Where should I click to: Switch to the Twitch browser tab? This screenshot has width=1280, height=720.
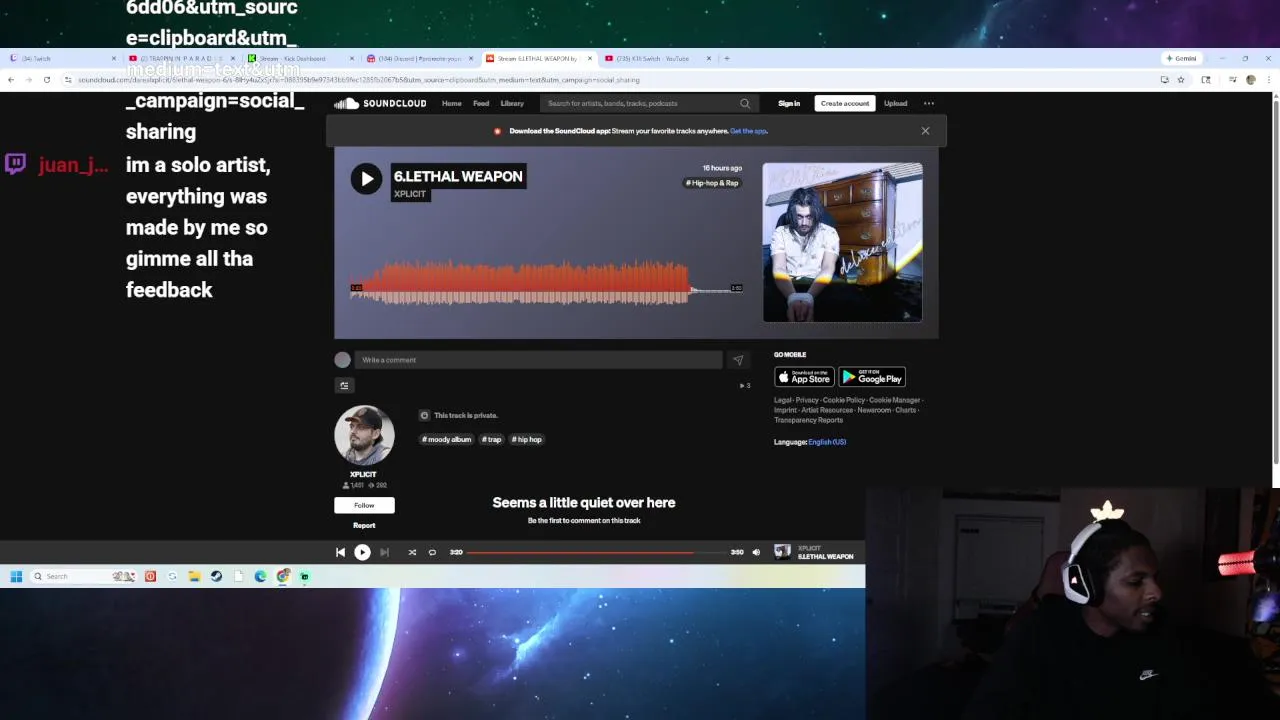[60, 58]
